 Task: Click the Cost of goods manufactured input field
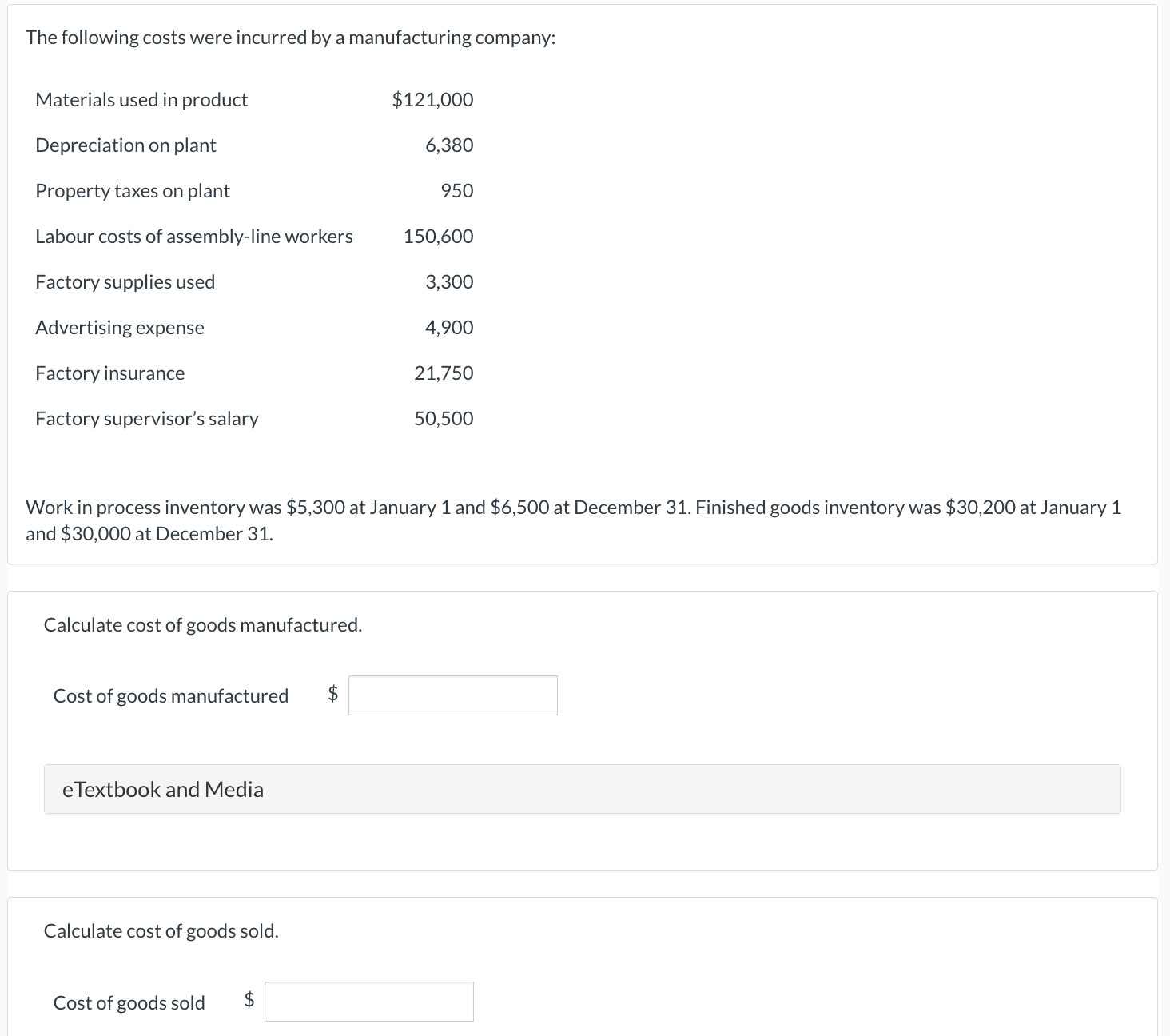(452, 695)
